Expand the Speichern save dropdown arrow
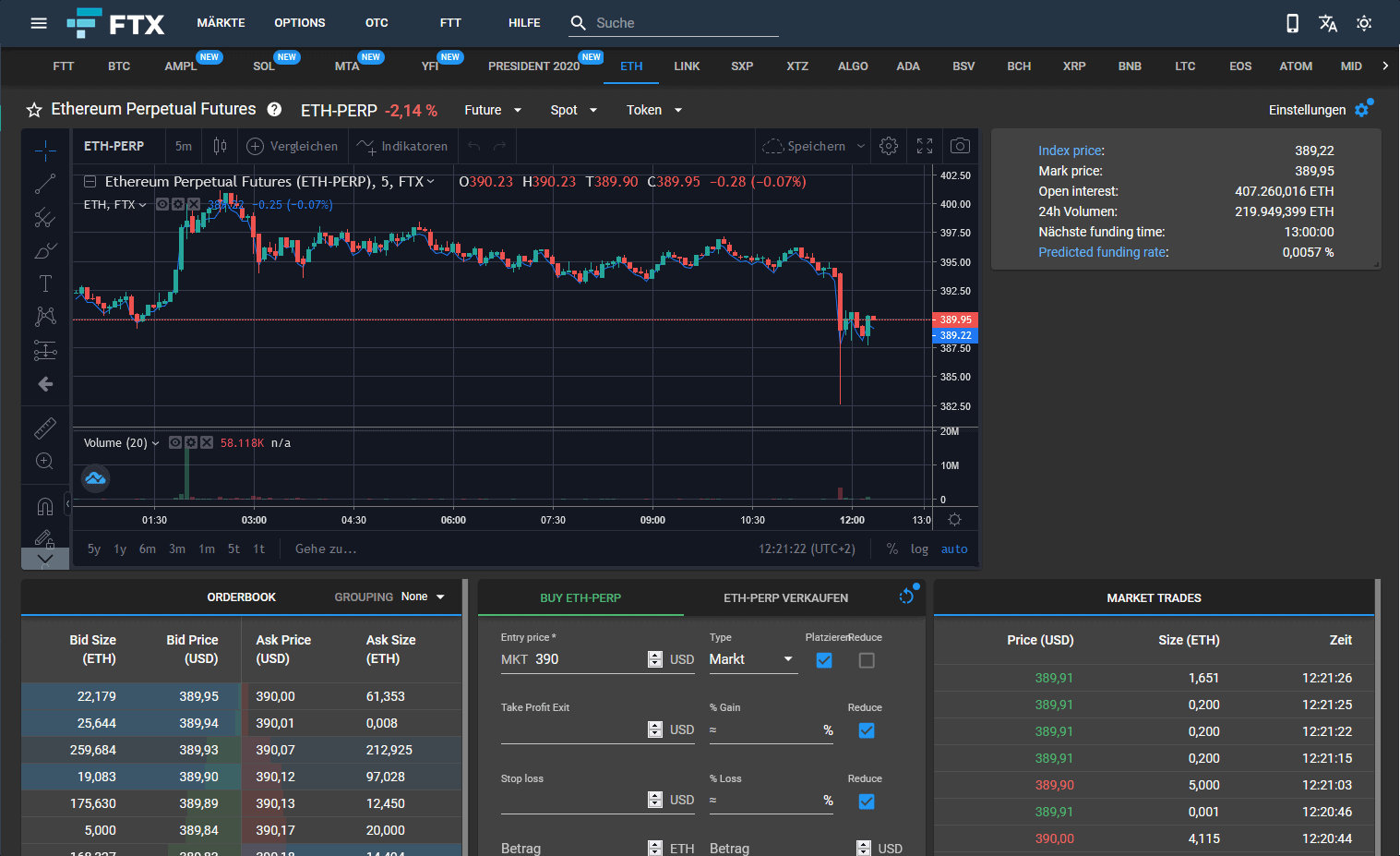 pos(861,146)
